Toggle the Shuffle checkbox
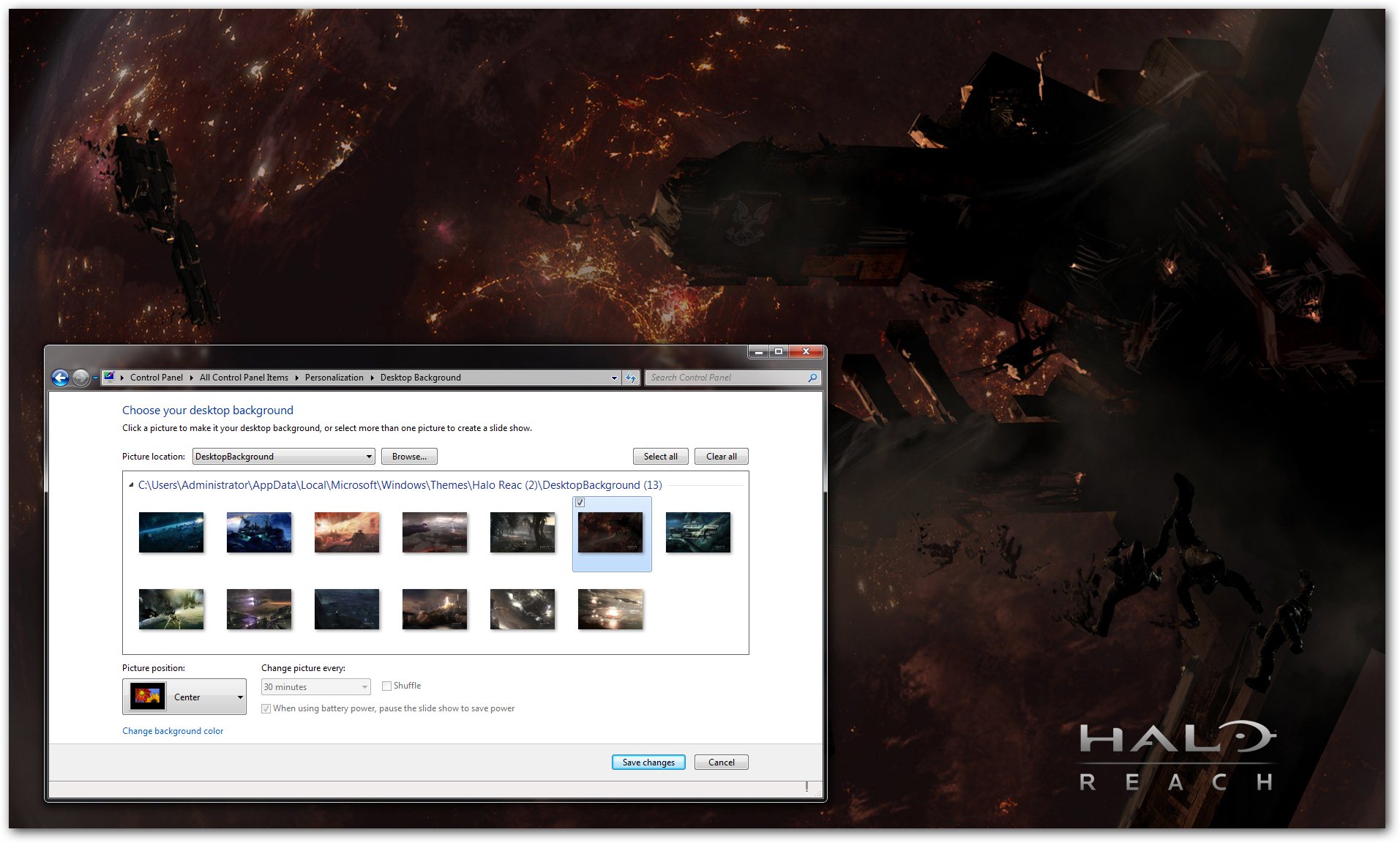1400x843 pixels. tap(386, 686)
